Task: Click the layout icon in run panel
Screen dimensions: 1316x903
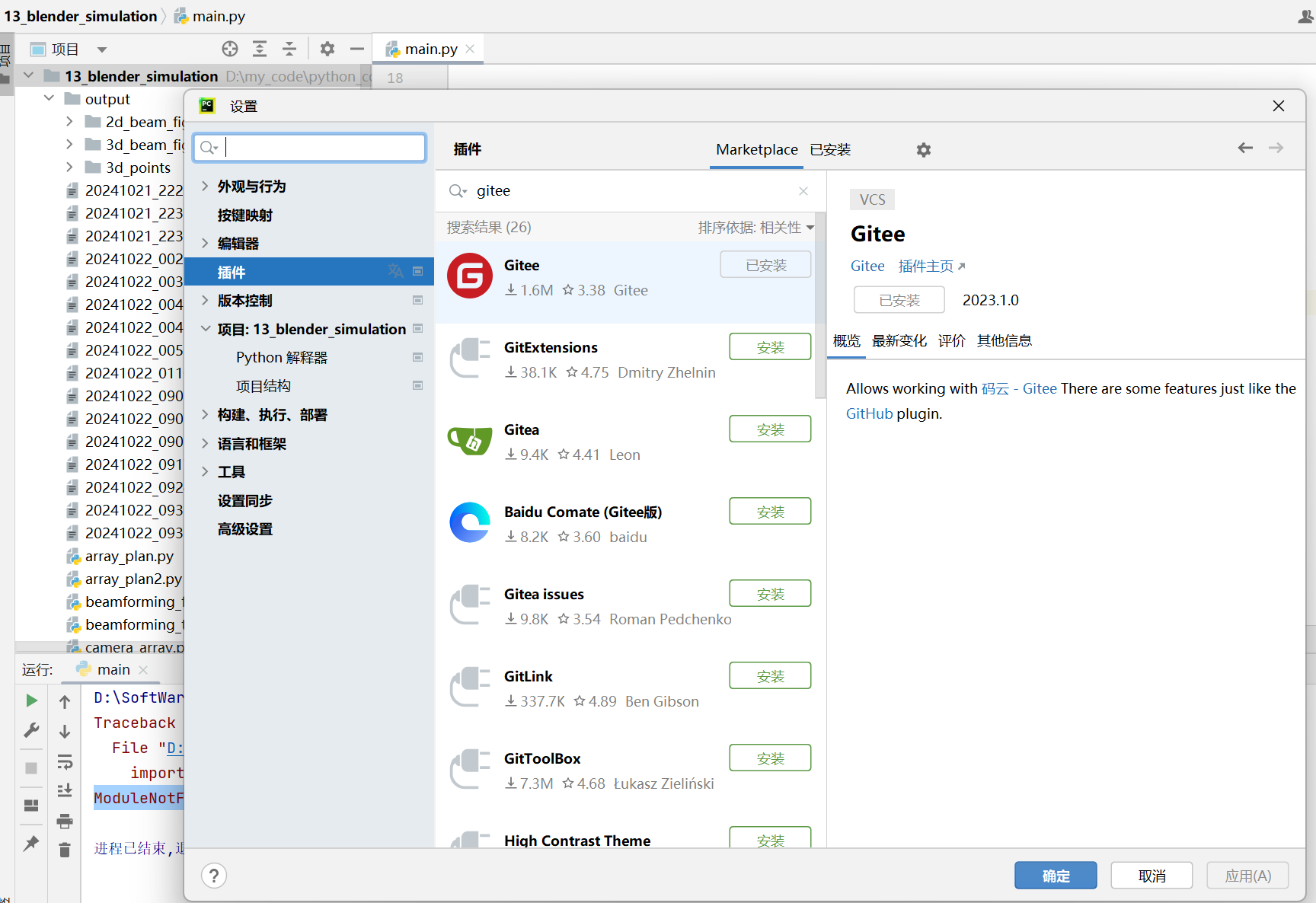Action: point(31,806)
